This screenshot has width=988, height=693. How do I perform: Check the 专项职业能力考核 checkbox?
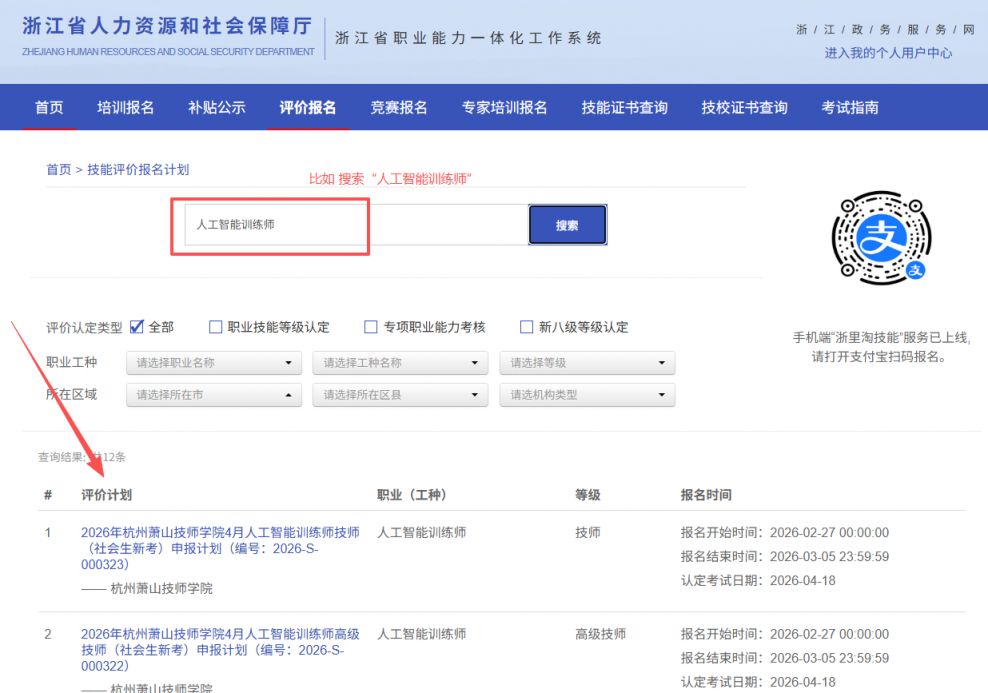pos(370,327)
